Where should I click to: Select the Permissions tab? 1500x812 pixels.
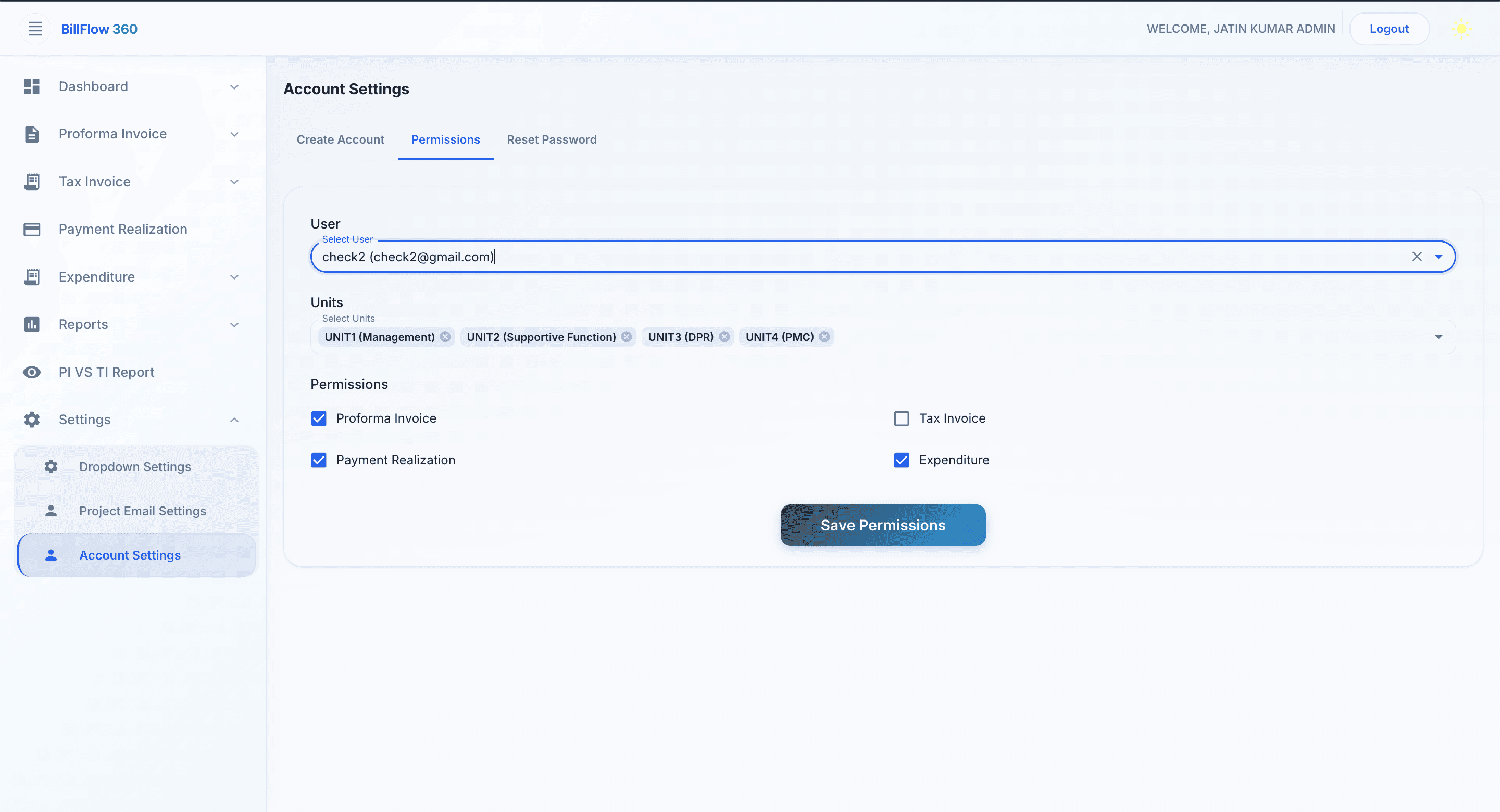point(445,139)
